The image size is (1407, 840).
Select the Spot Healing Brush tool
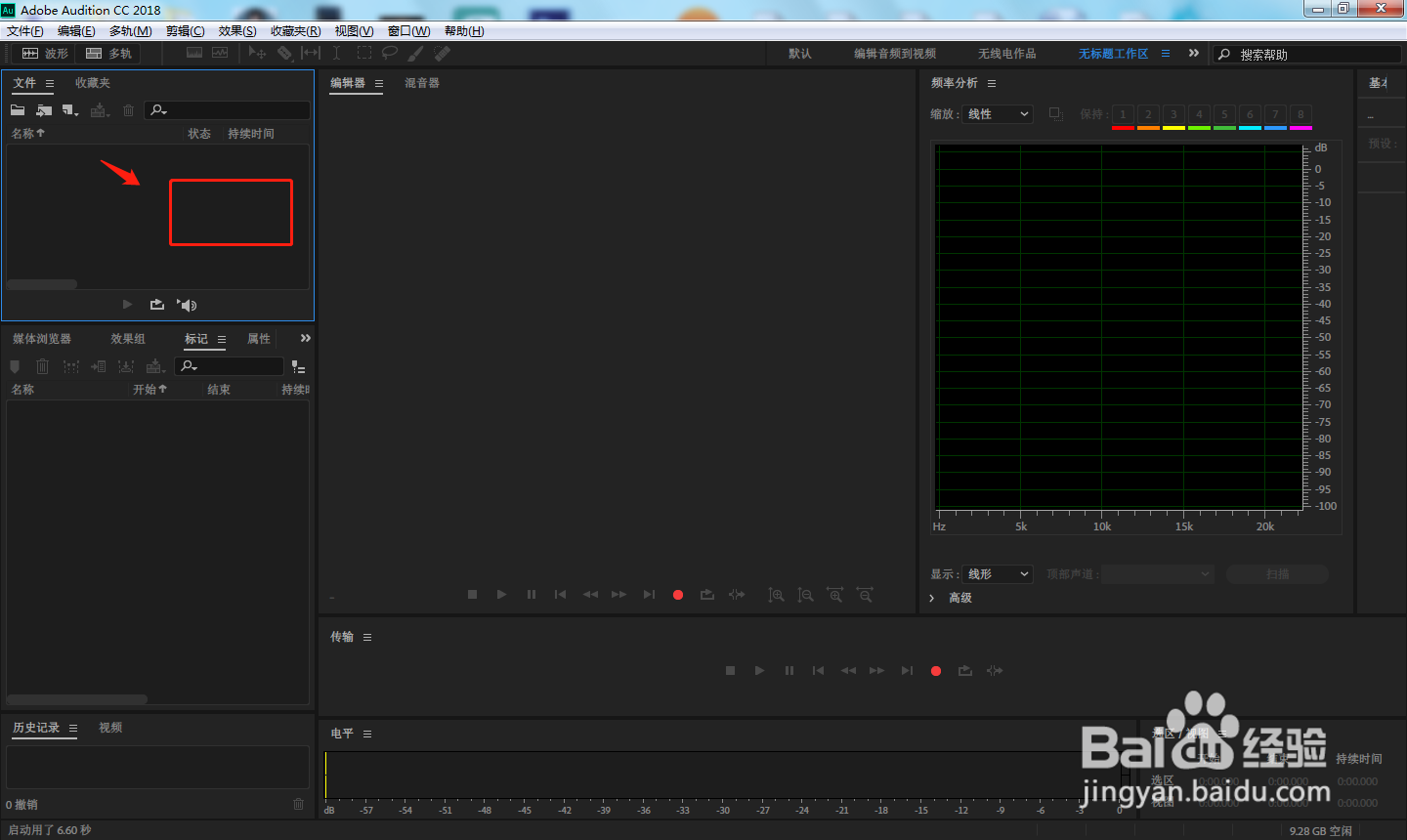[442, 53]
